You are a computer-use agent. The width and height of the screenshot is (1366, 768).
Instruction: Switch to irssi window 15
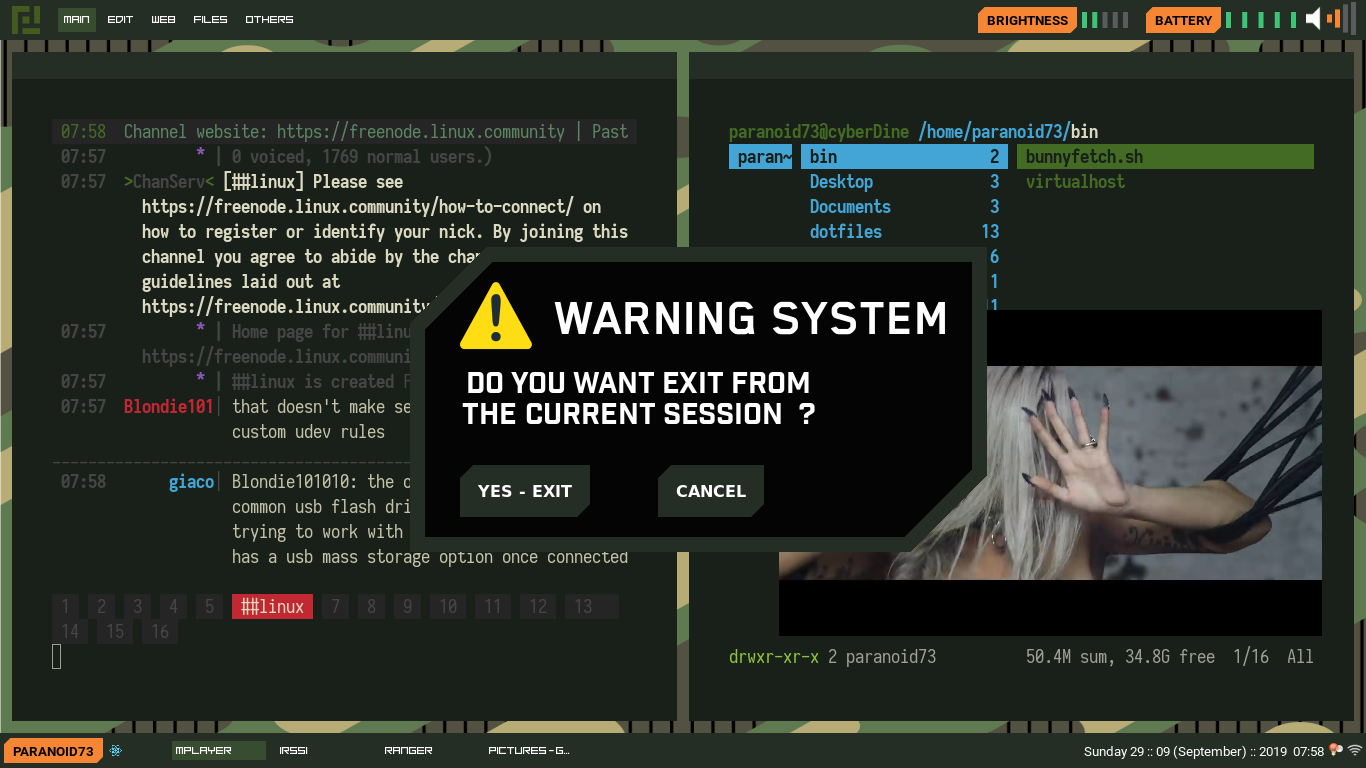tap(115, 631)
